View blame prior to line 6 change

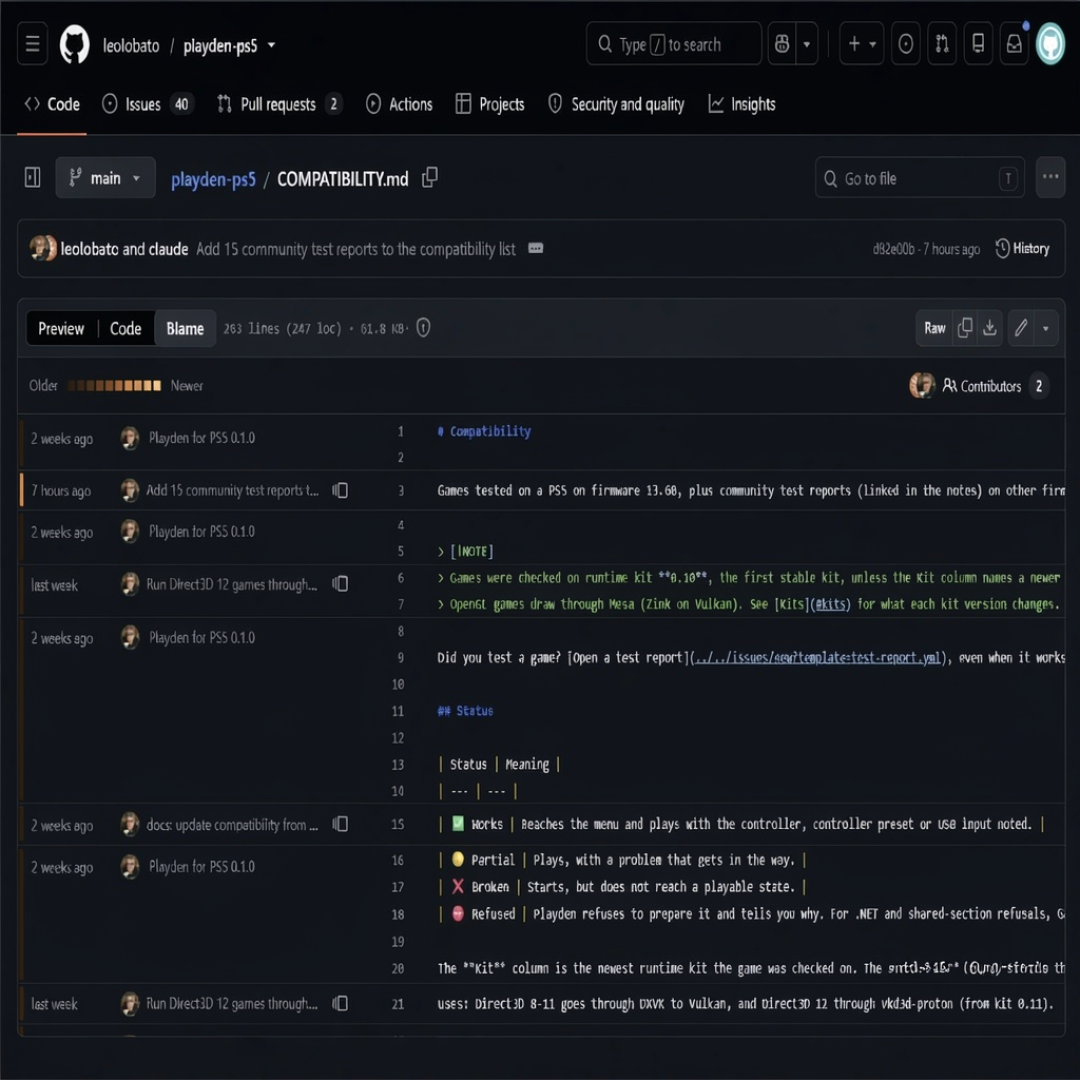coord(340,584)
